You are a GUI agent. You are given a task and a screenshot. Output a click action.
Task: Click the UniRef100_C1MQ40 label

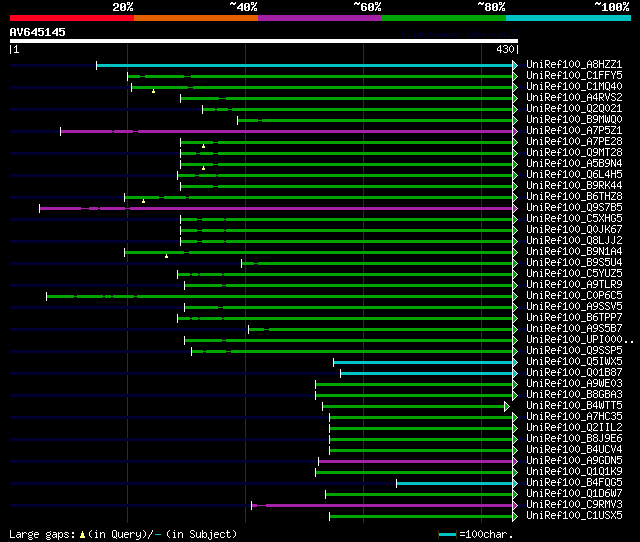pyautogui.click(x=574, y=87)
